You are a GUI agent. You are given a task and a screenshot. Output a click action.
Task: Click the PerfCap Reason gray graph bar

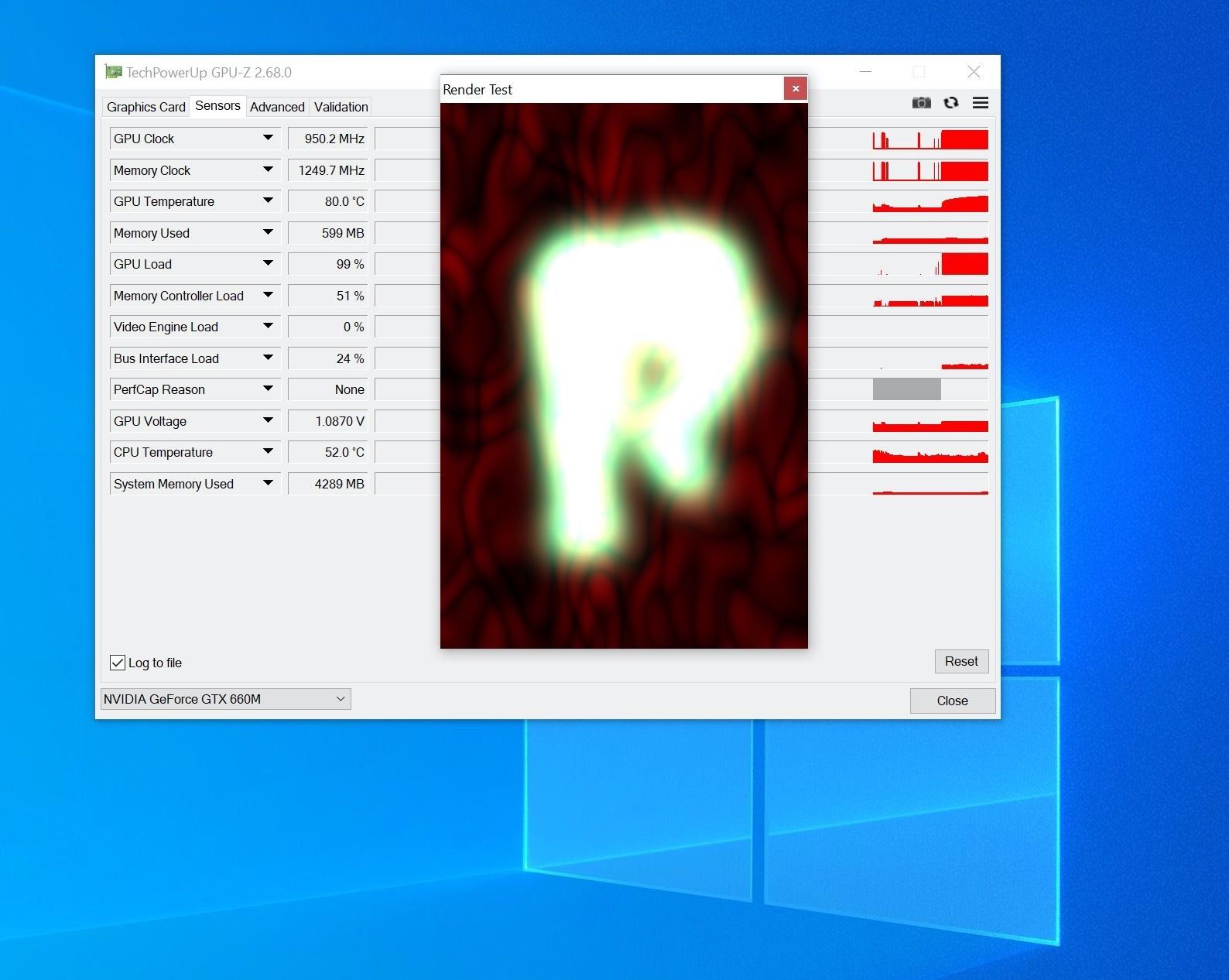906,389
